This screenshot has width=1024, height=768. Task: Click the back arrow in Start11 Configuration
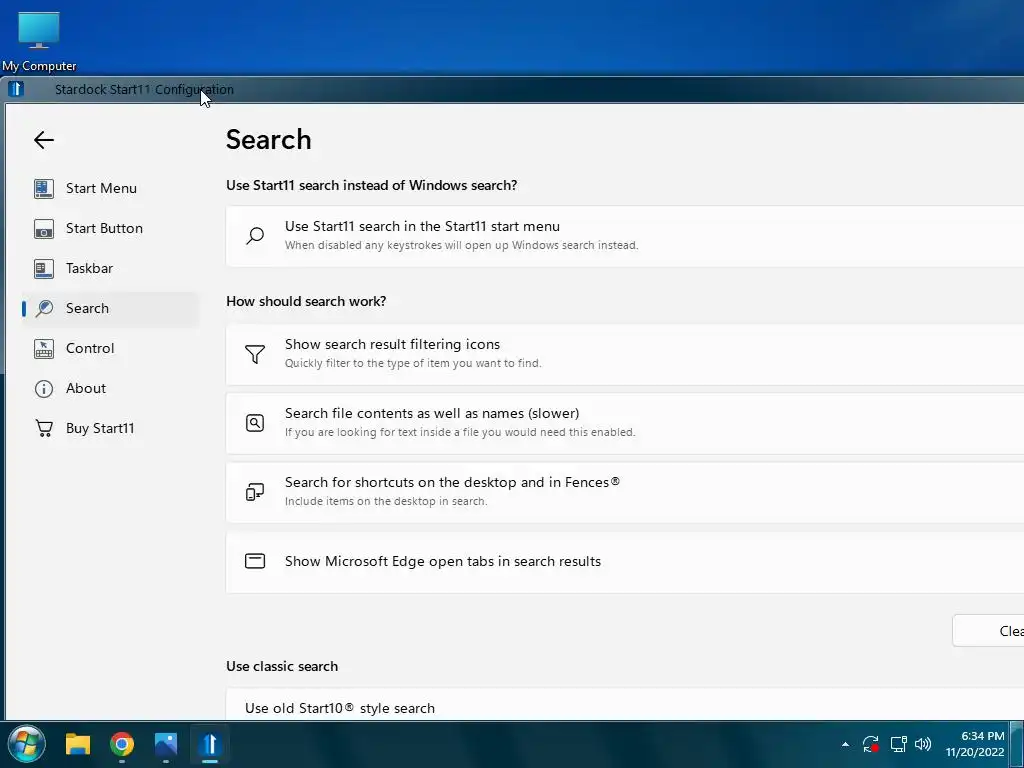pos(44,140)
